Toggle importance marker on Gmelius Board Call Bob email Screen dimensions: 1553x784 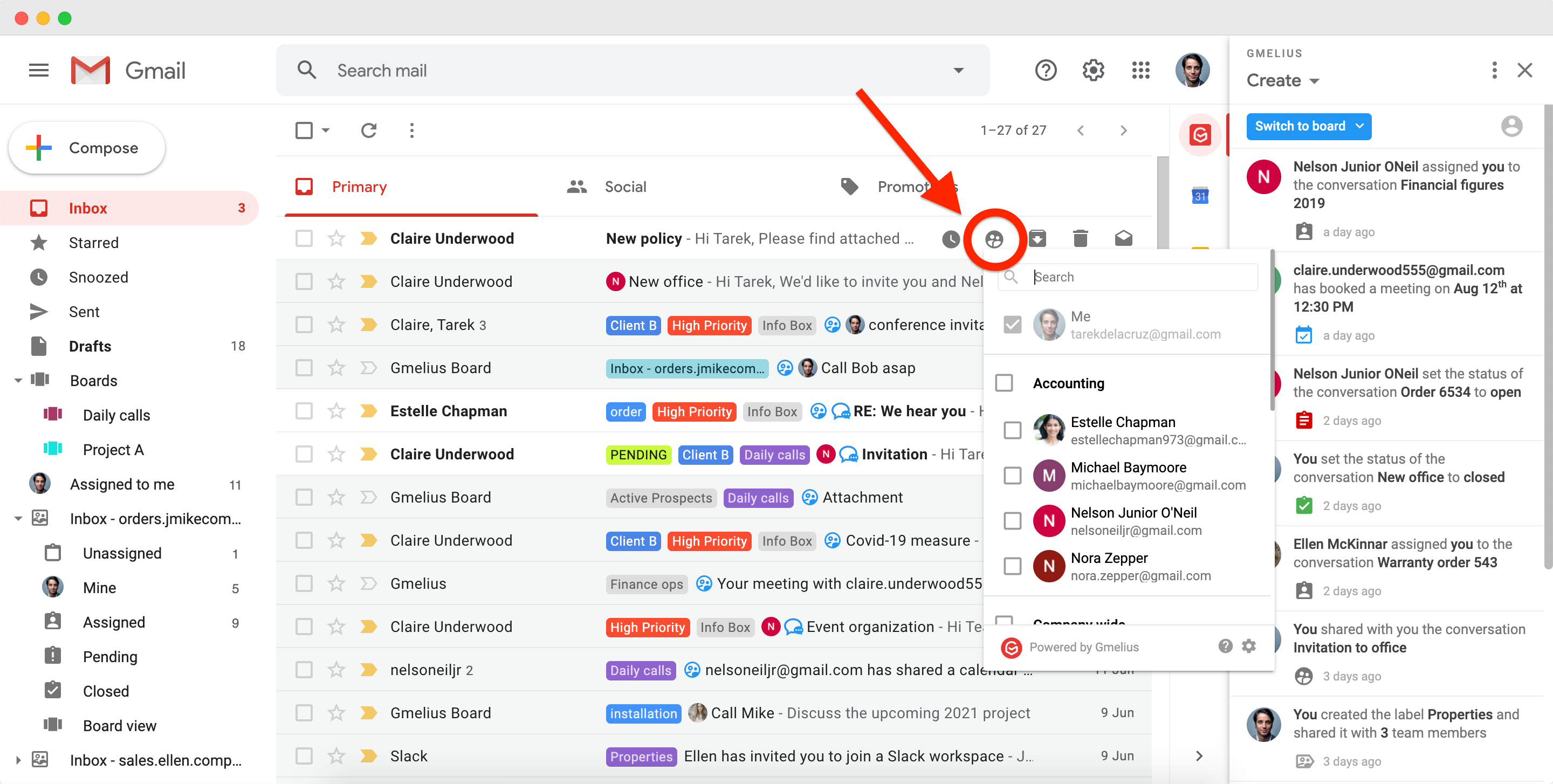(368, 368)
